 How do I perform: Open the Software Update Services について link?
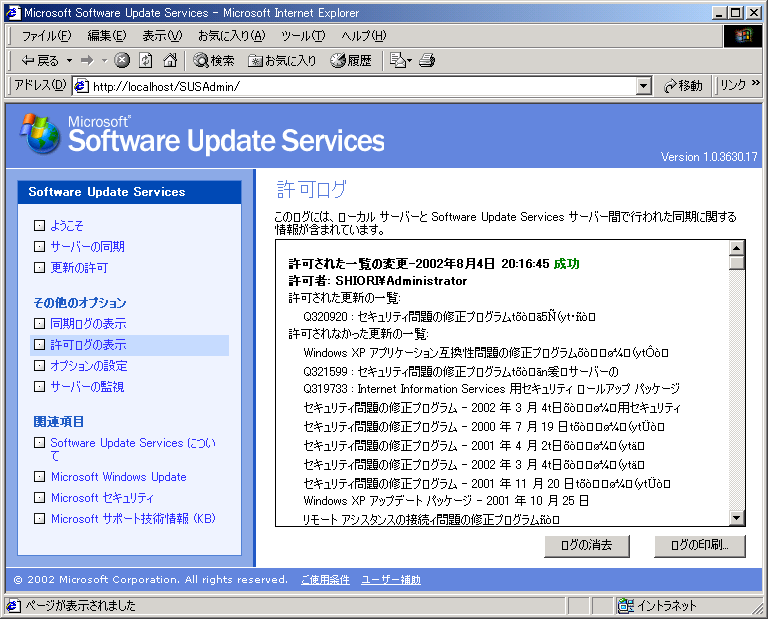click(133, 449)
